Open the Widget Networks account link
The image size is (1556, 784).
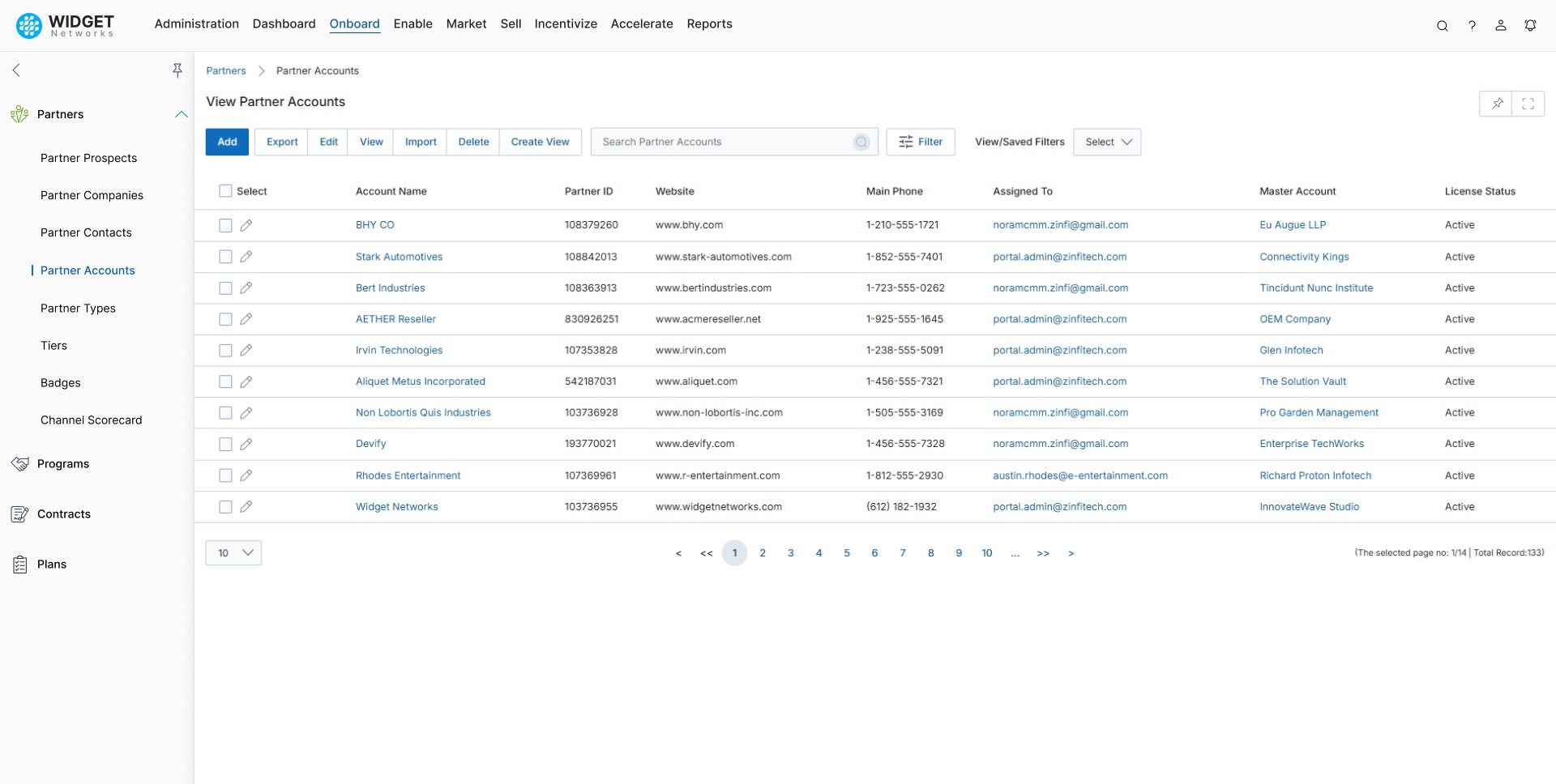coord(396,506)
